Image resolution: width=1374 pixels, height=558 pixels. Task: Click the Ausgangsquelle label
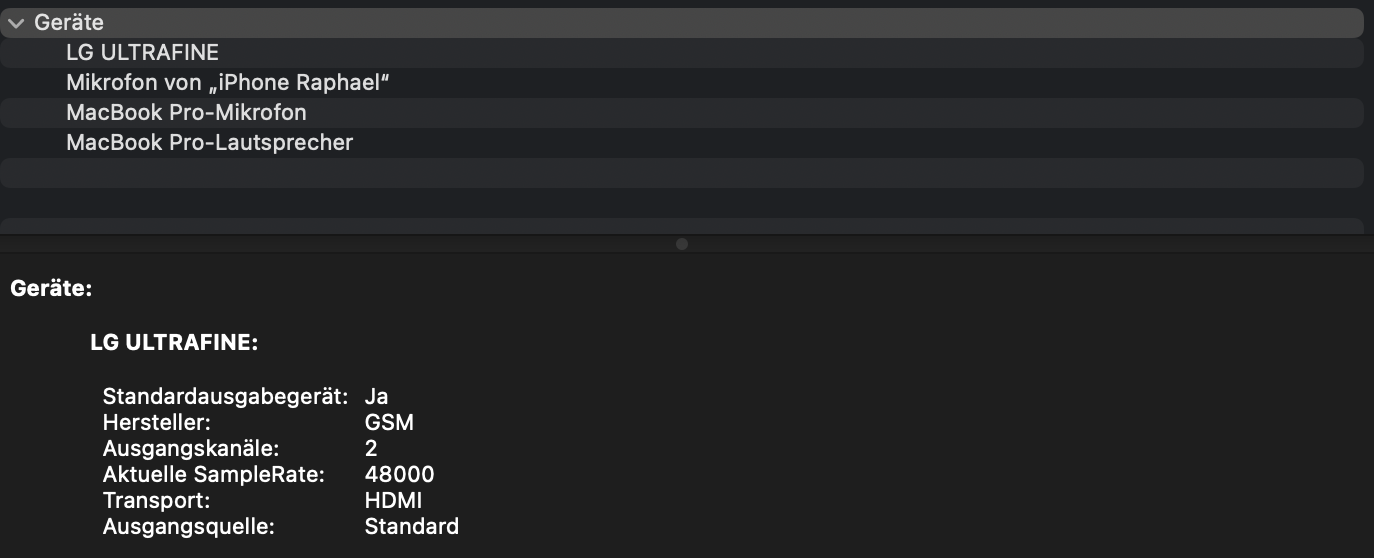[x=188, y=526]
